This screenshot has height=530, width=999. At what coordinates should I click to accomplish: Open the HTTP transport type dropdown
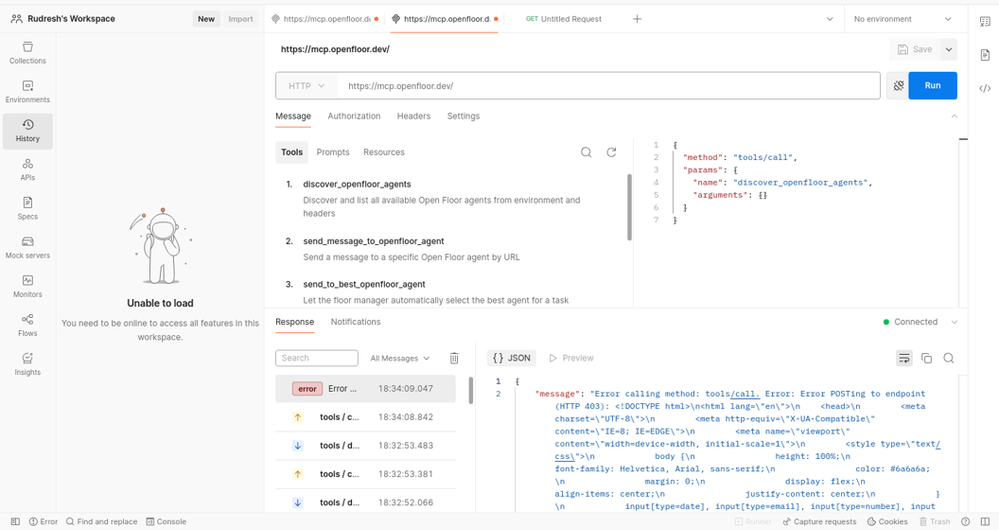click(306, 86)
